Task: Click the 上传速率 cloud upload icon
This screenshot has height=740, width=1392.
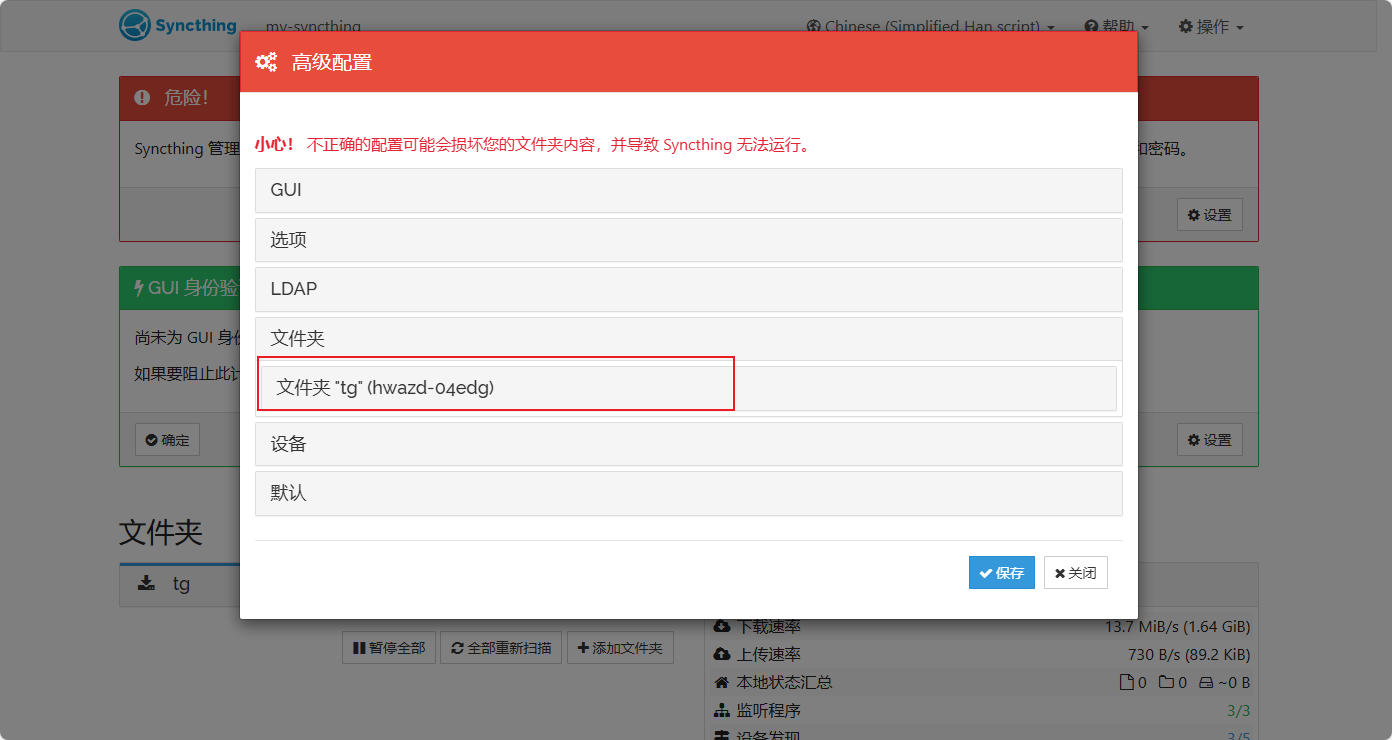Action: (722, 655)
